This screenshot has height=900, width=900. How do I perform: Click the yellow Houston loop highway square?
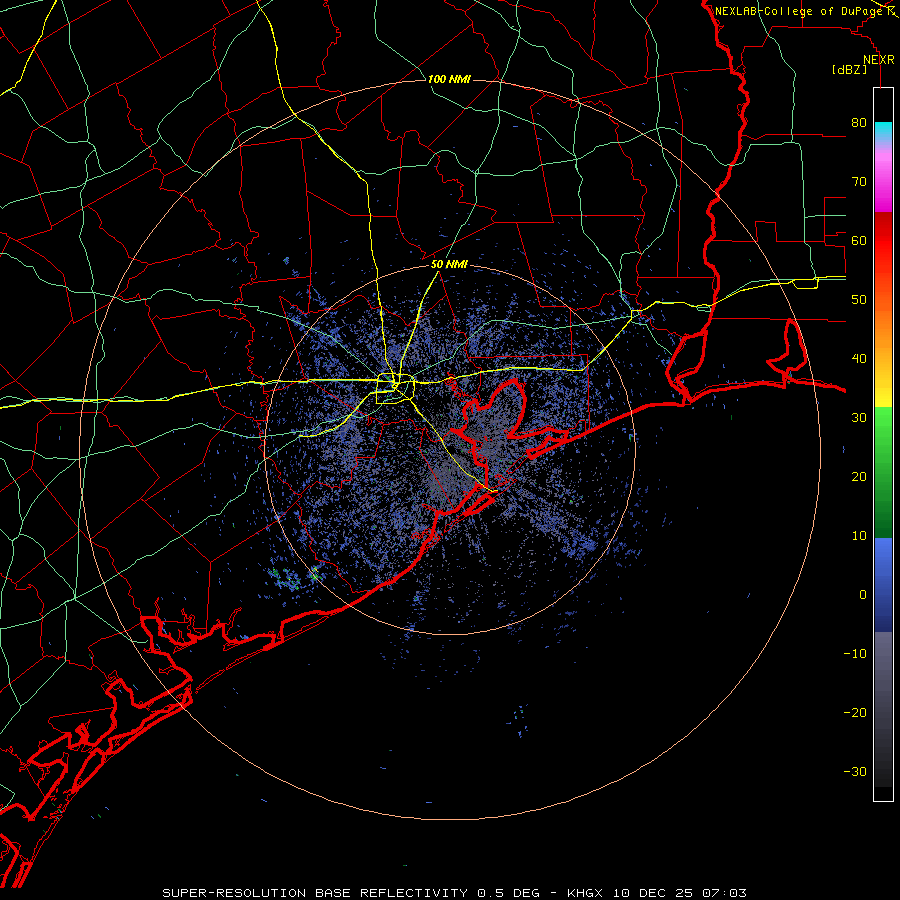click(x=395, y=389)
